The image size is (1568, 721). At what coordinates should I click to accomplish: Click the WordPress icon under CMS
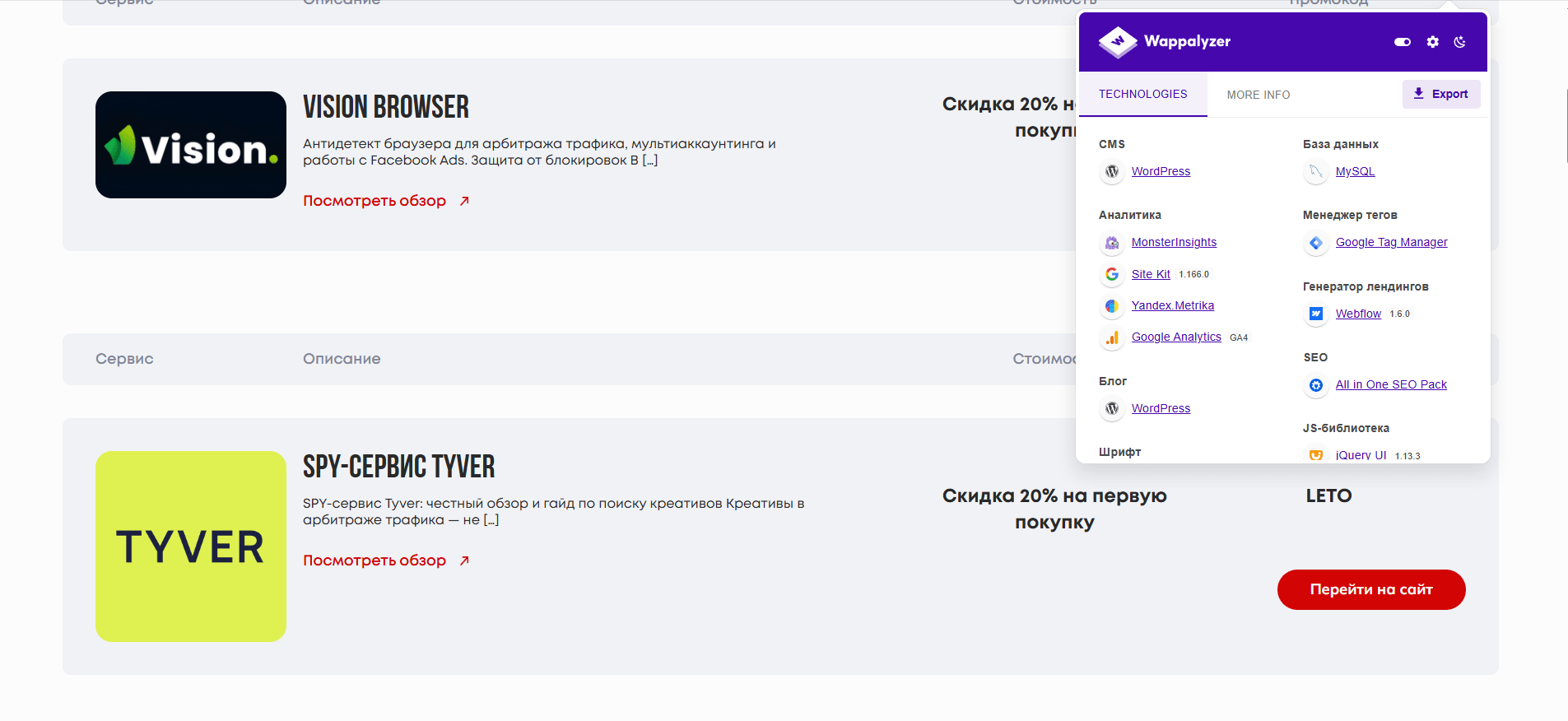(1112, 171)
